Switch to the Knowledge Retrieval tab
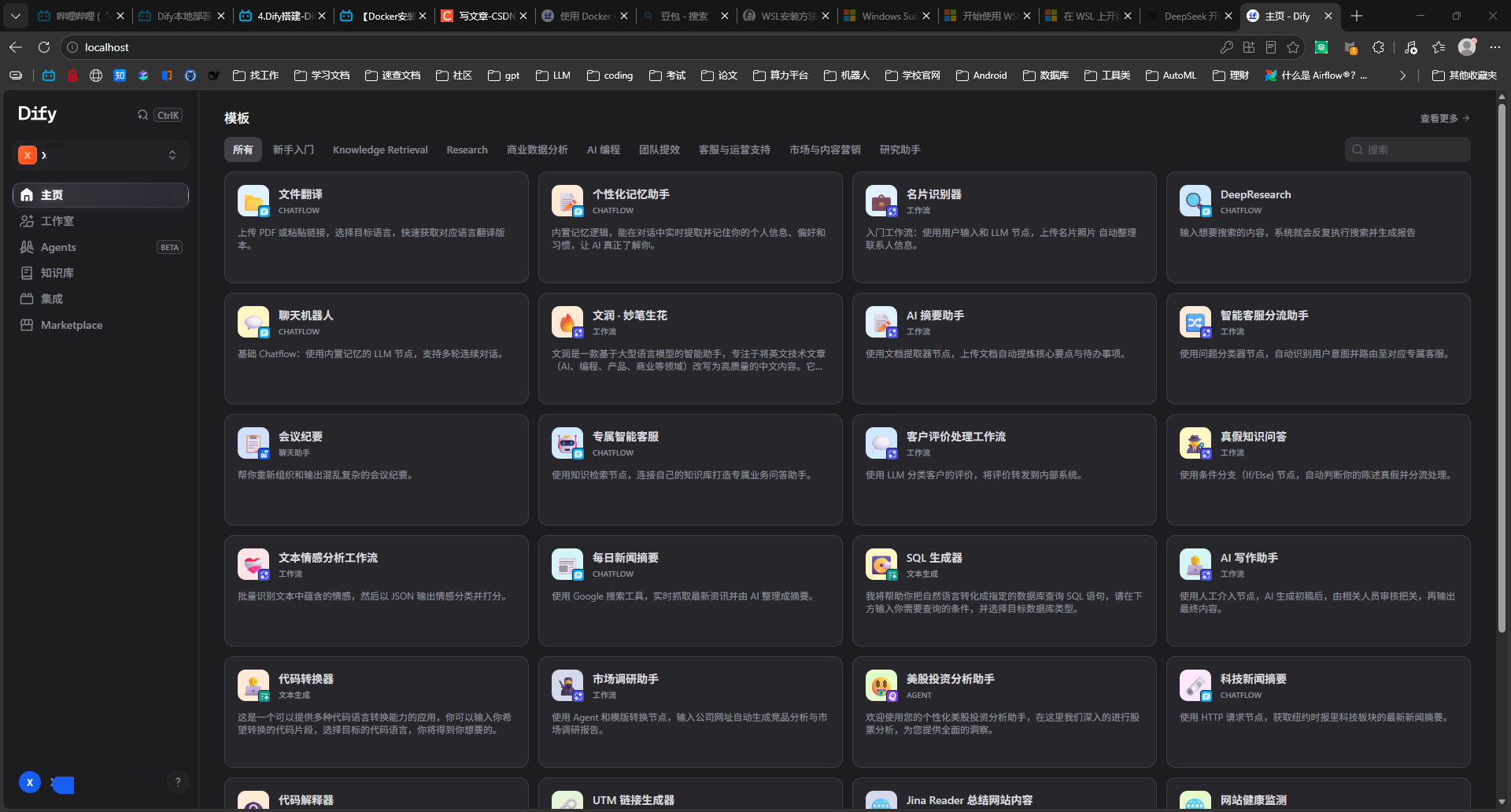 coord(380,149)
